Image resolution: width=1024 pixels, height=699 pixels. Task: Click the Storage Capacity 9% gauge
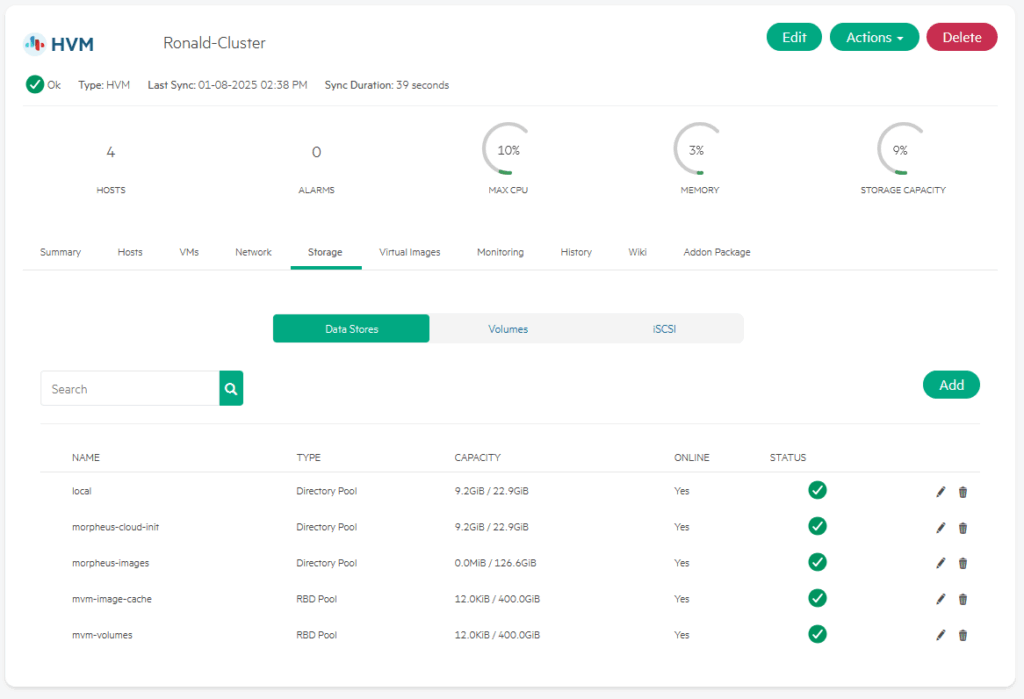click(901, 150)
